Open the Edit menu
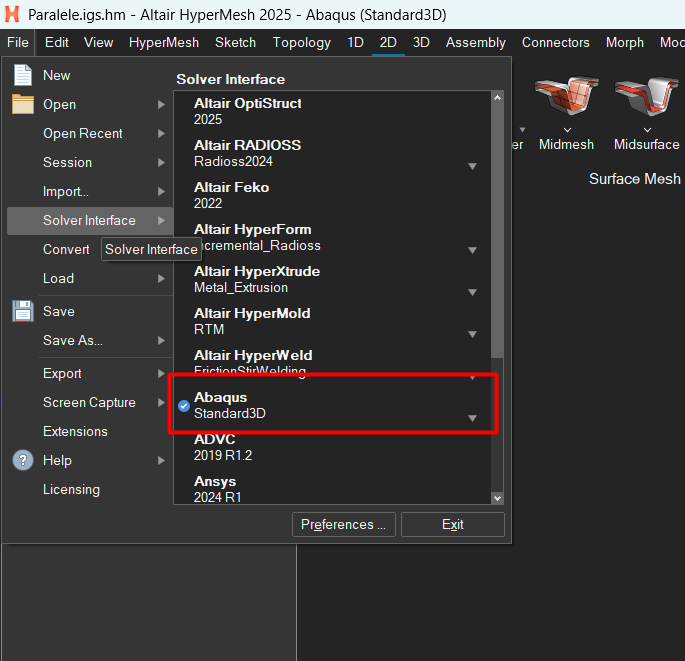The height and width of the screenshot is (661, 685). pyautogui.click(x=57, y=42)
